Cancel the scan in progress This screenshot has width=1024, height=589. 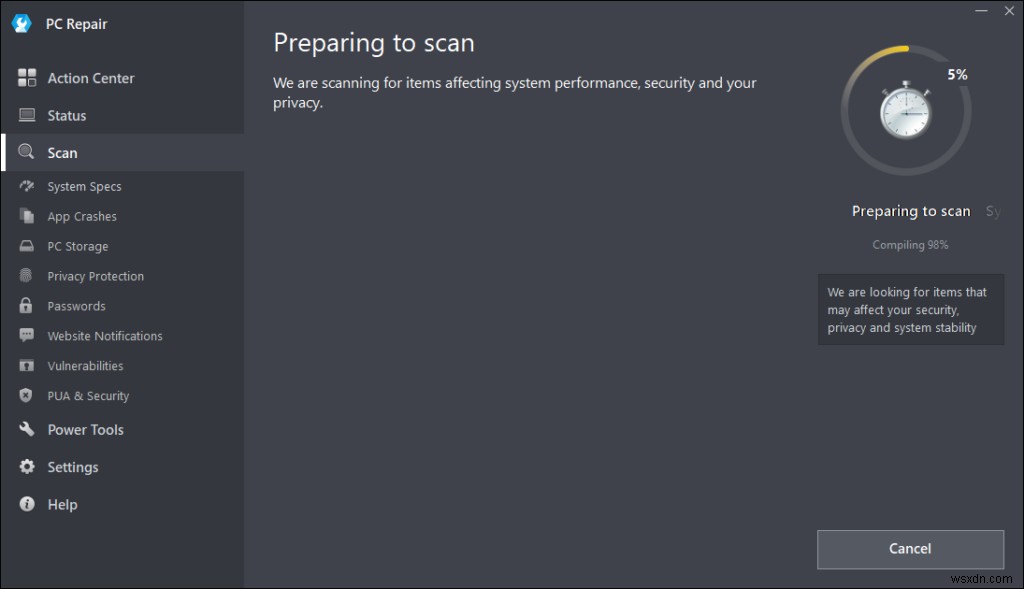tap(910, 549)
